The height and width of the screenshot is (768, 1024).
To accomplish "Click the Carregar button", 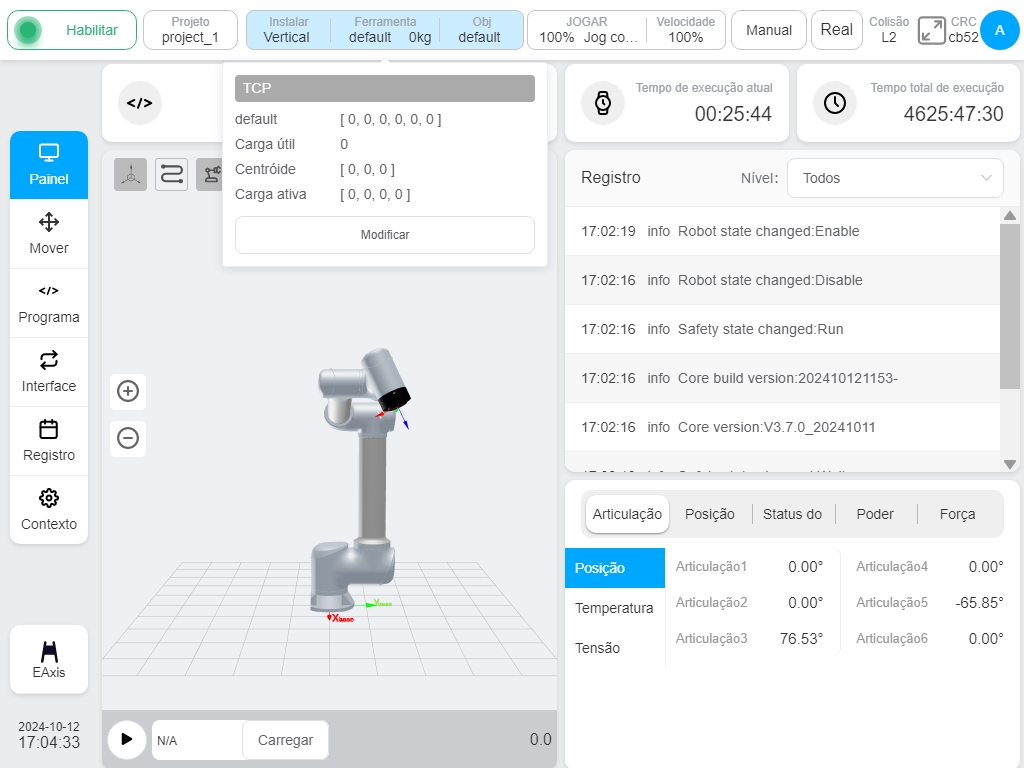I will (285, 740).
